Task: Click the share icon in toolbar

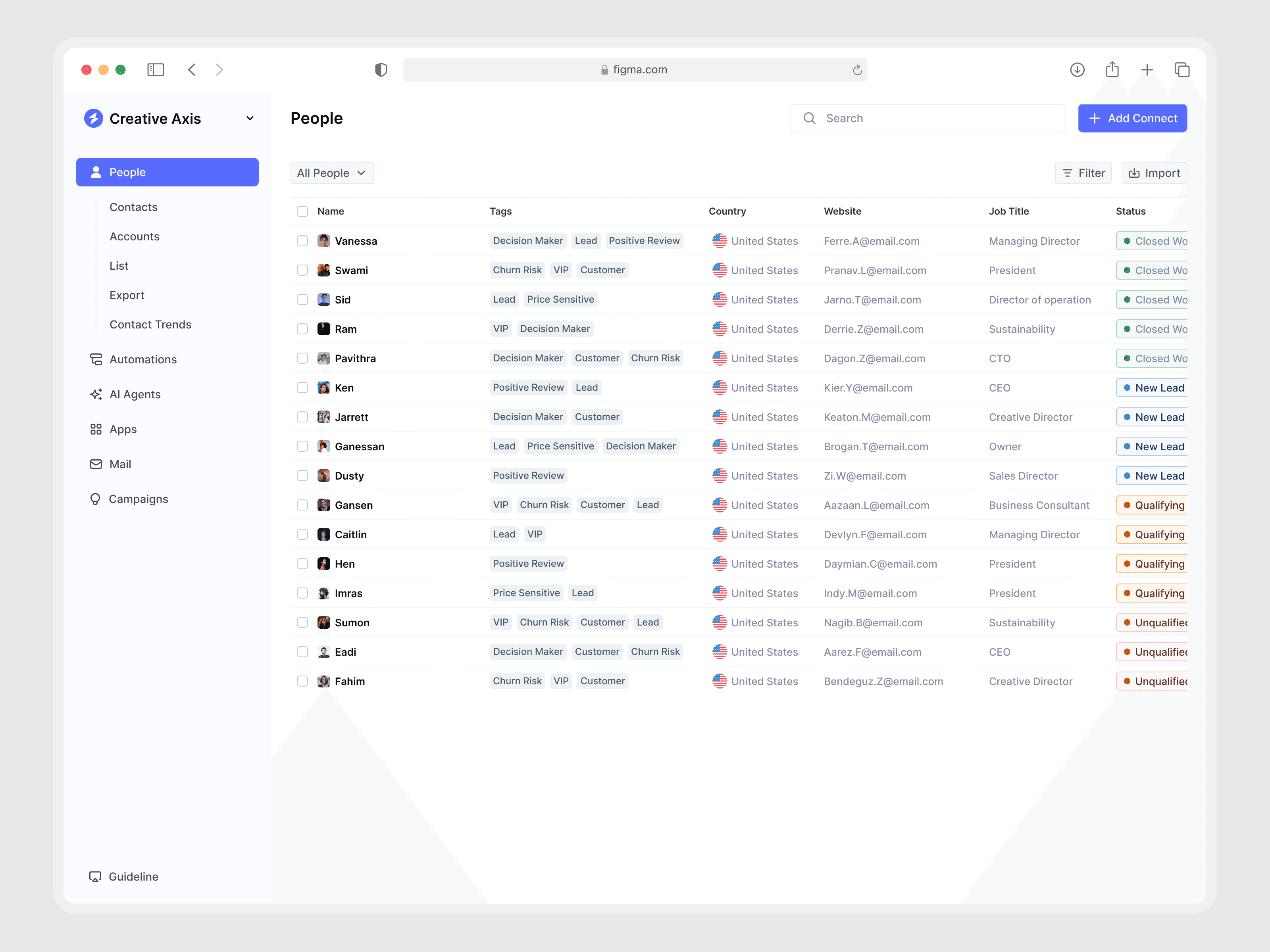Action: coord(1112,69)
